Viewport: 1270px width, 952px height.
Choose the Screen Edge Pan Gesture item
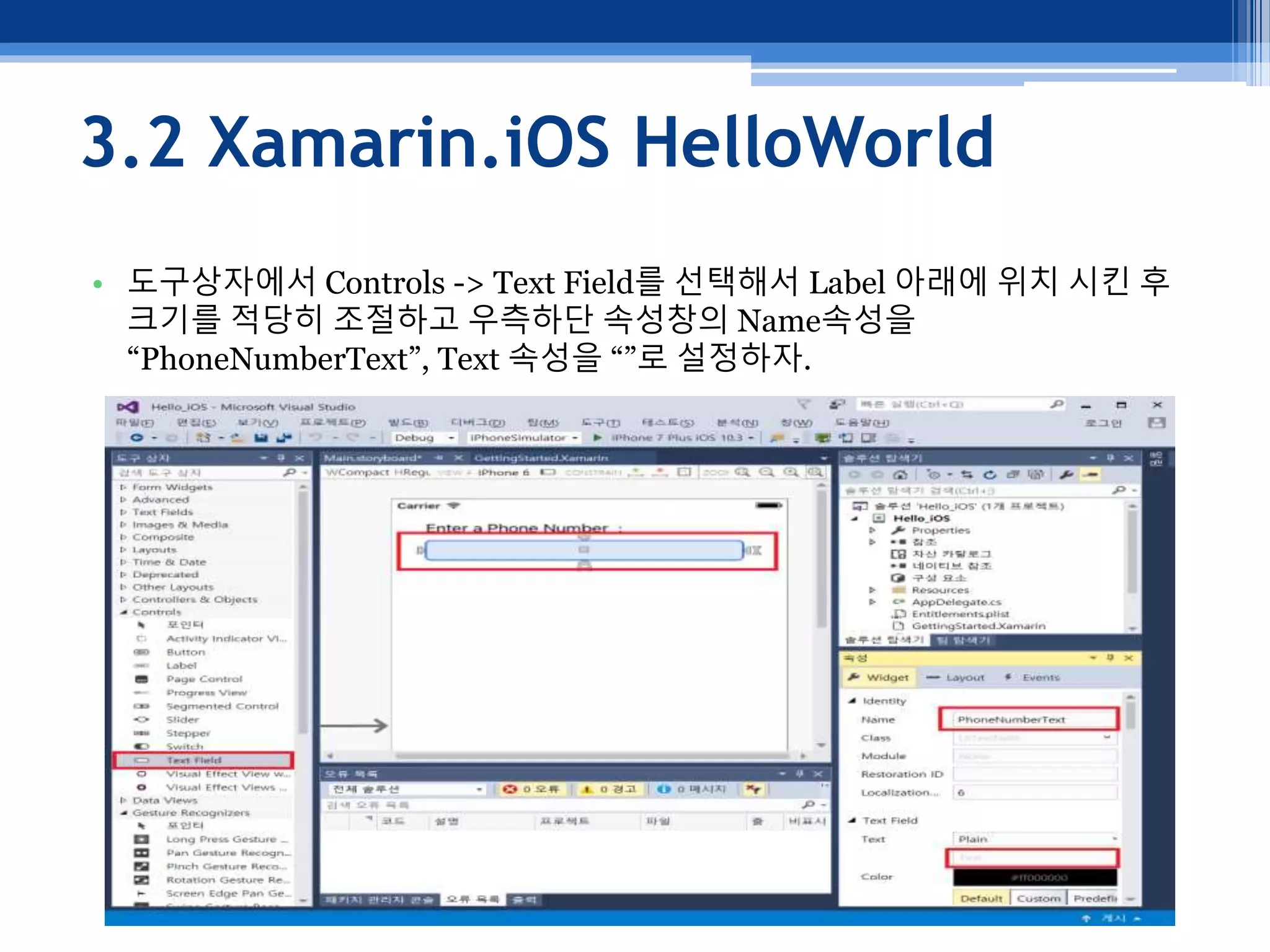click(213, 894)
